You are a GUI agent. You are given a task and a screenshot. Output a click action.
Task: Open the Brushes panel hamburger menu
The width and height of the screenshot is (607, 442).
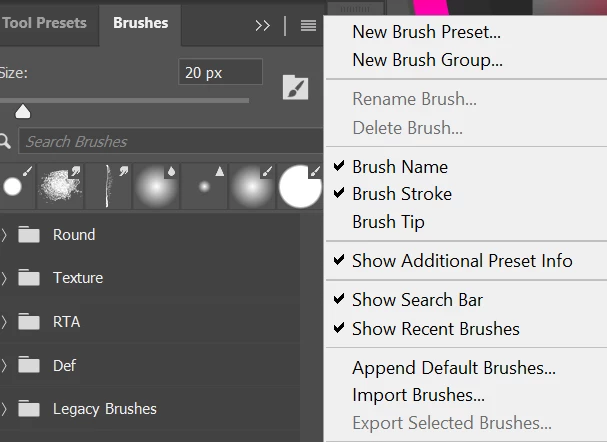pyautogui.click(x=308, y=26)
